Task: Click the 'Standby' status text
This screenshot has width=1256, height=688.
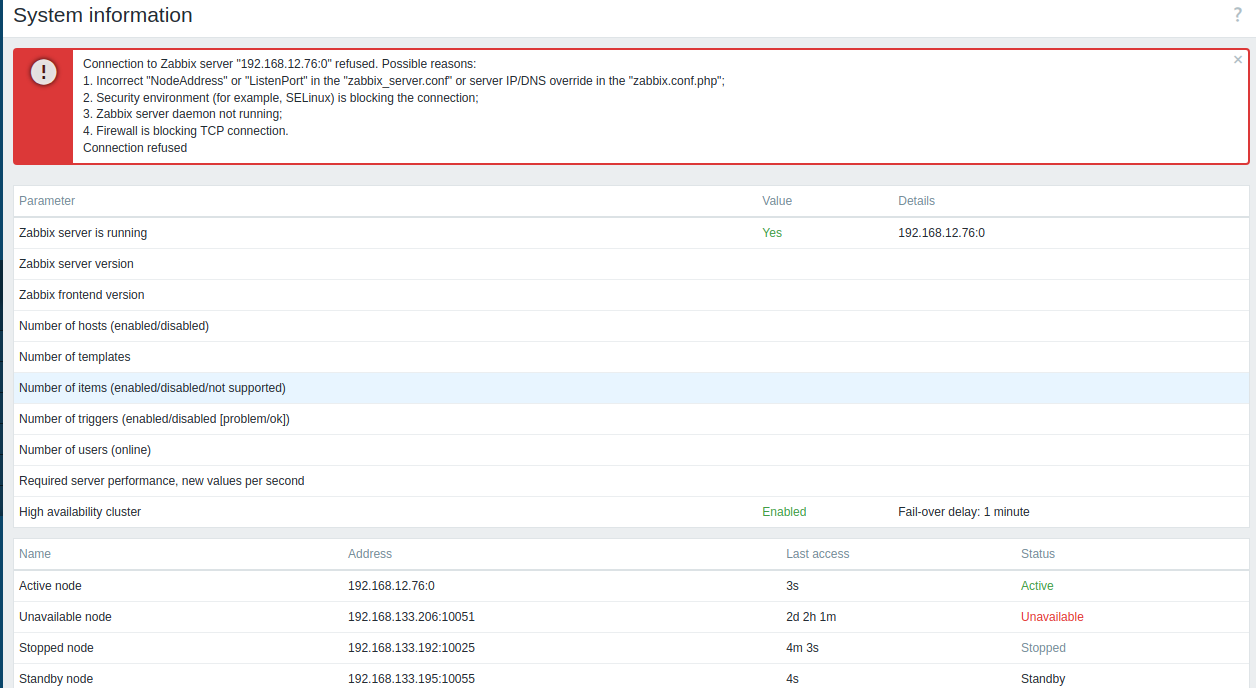Action: [x=1043, y=679]
